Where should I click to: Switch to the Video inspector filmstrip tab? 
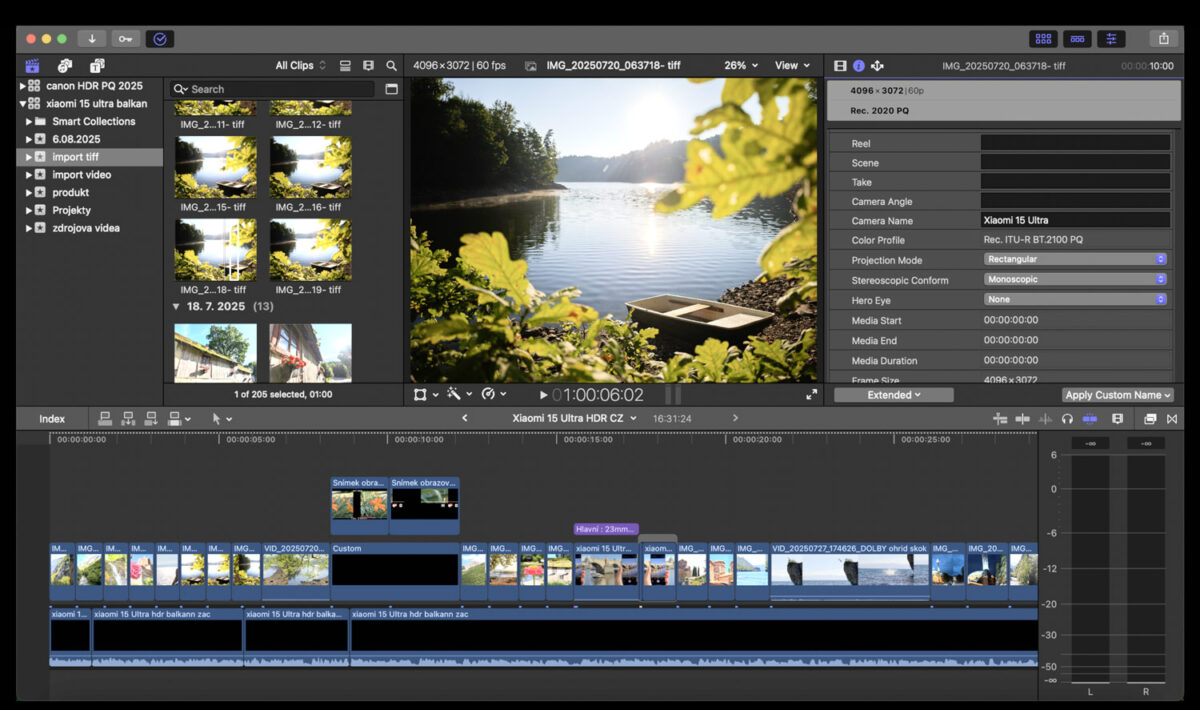tap(841, 66)
